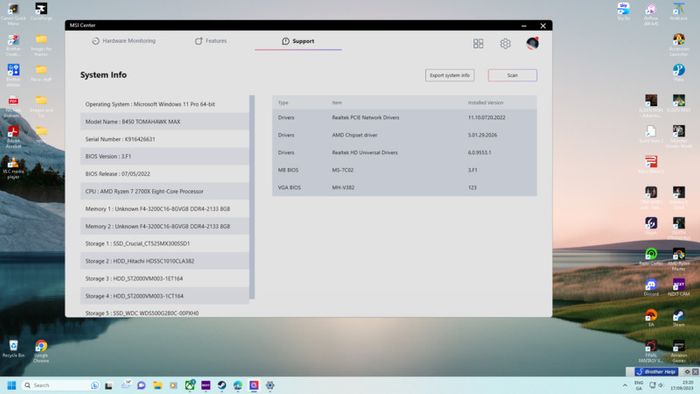Select the Support tab
This screenshot has width=700, height=394.
[298, 41]
